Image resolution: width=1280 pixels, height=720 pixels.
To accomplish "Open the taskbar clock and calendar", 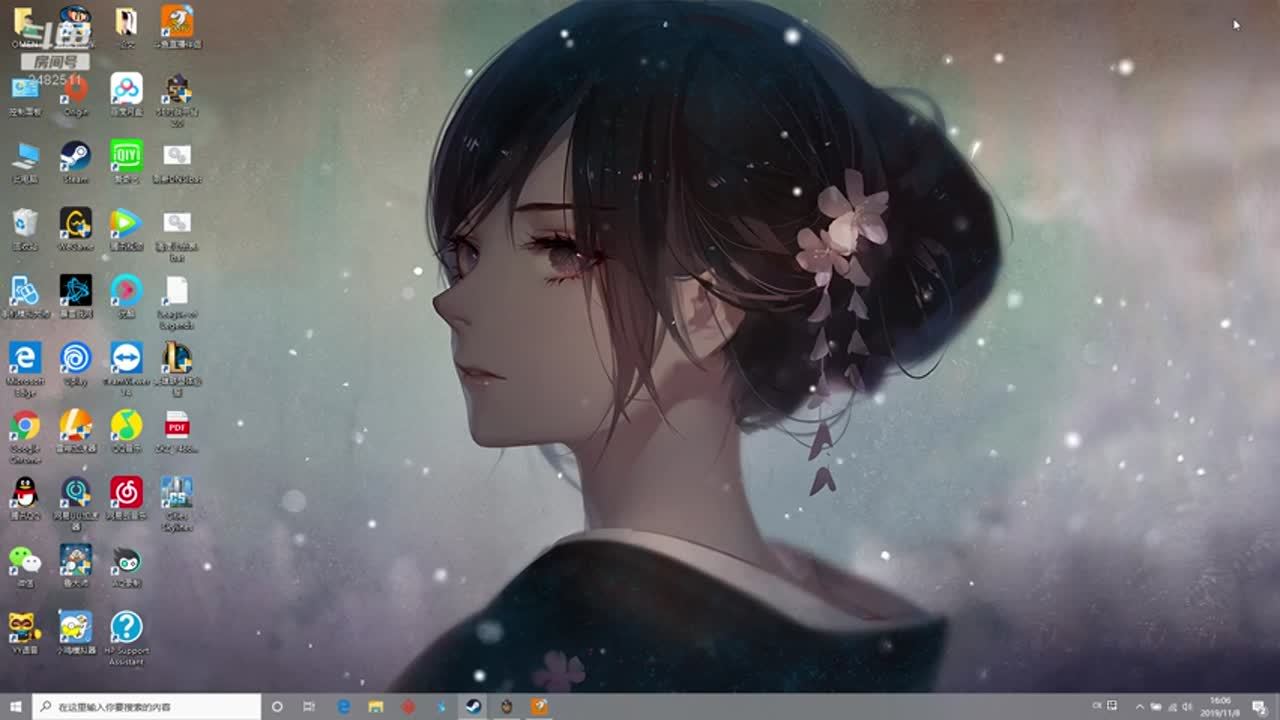I will coord(1221,707).
